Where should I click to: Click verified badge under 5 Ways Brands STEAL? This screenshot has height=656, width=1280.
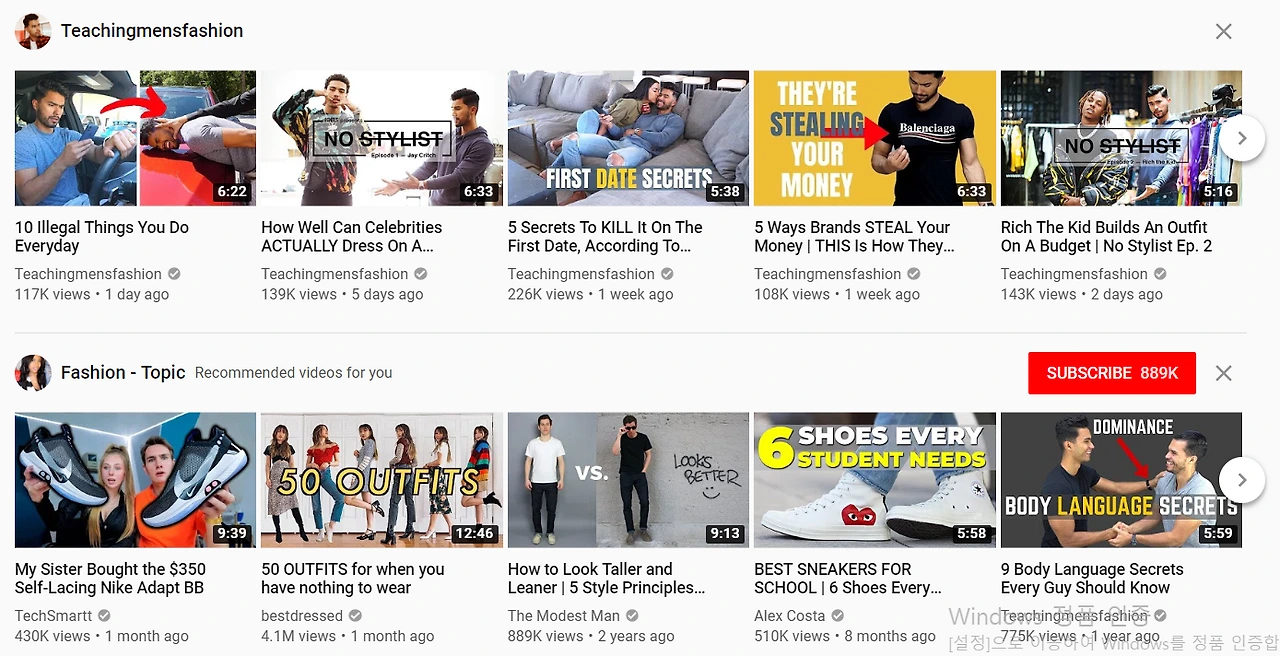(x=913, y=274)
